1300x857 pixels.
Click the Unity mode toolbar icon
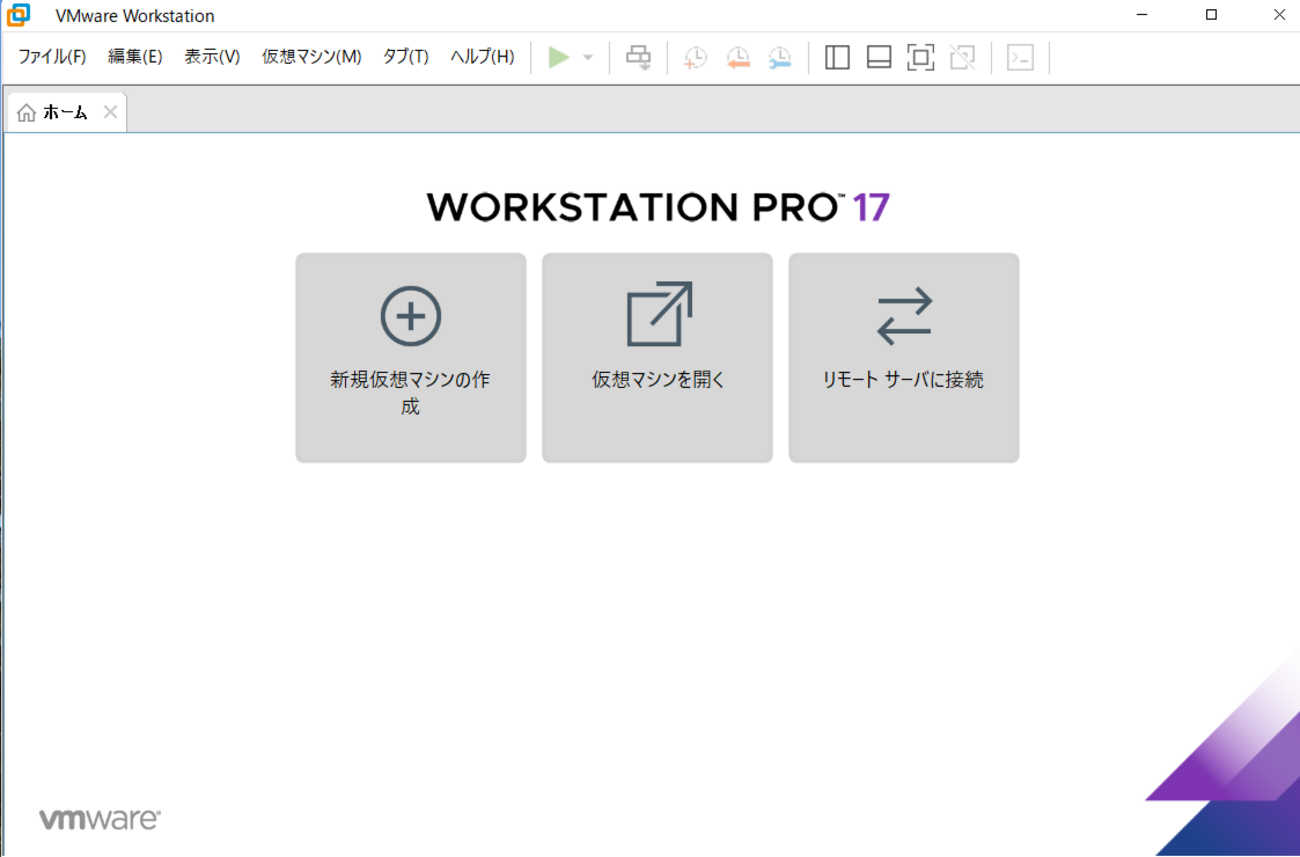962,58
